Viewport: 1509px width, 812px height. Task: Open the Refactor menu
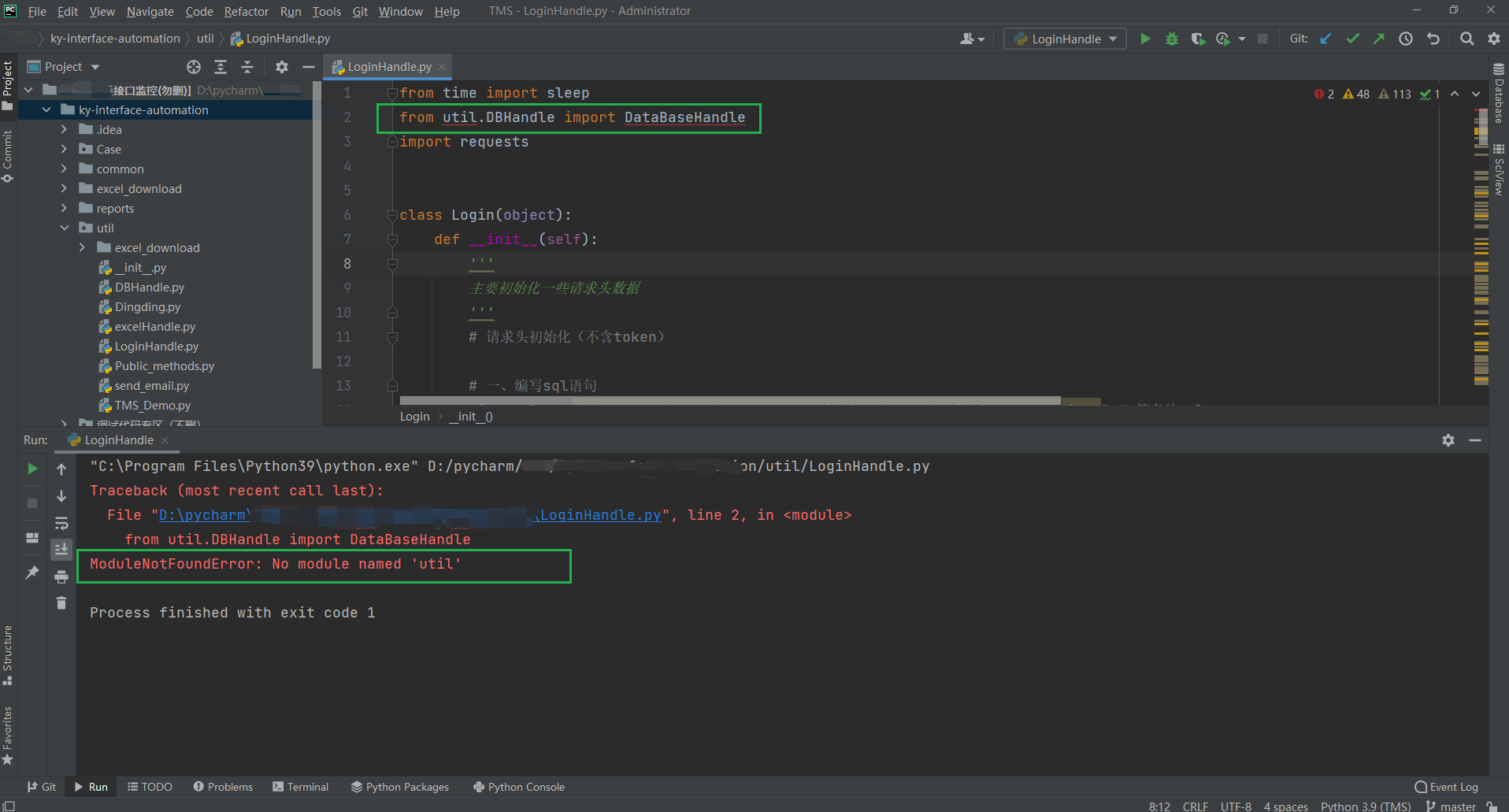pyautogui.click(x=246, y=11)
